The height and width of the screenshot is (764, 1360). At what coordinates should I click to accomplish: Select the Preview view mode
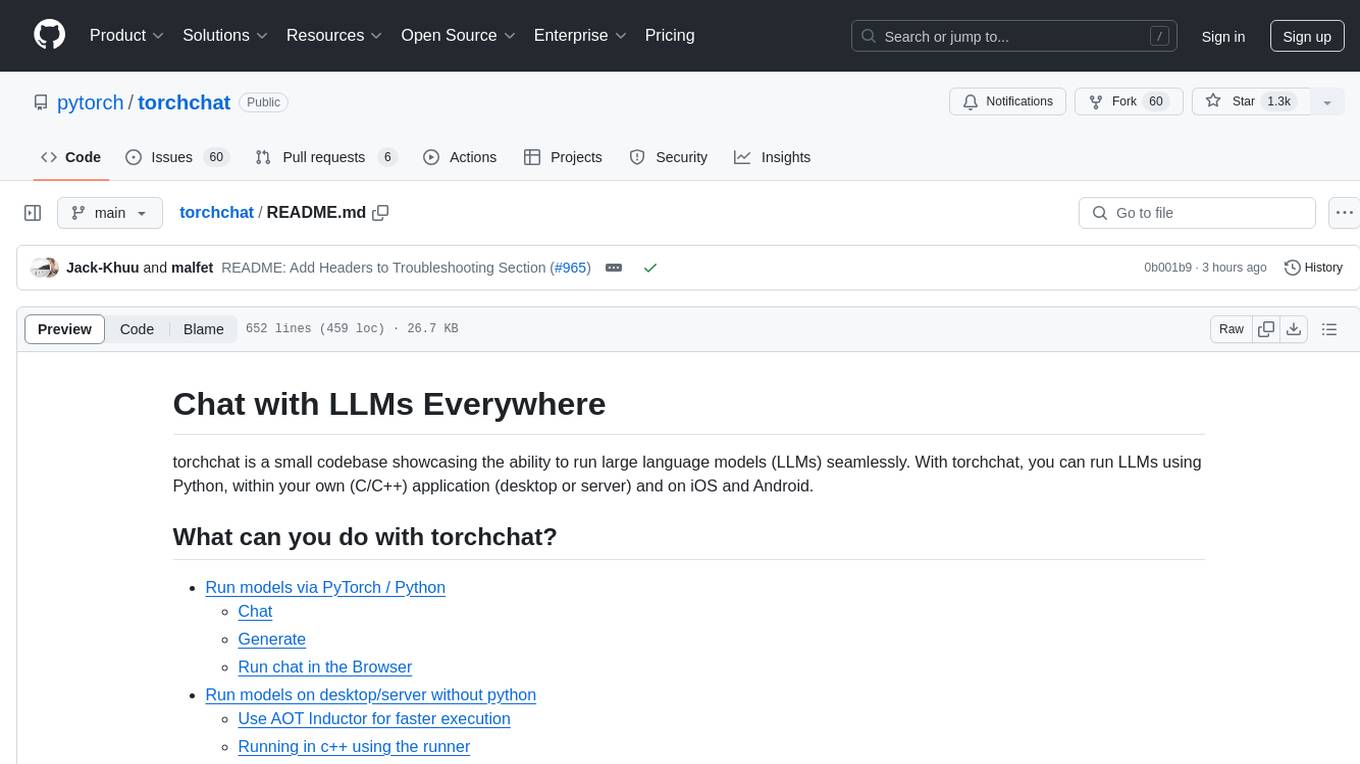pyautogui.click(x=65, y=329)
